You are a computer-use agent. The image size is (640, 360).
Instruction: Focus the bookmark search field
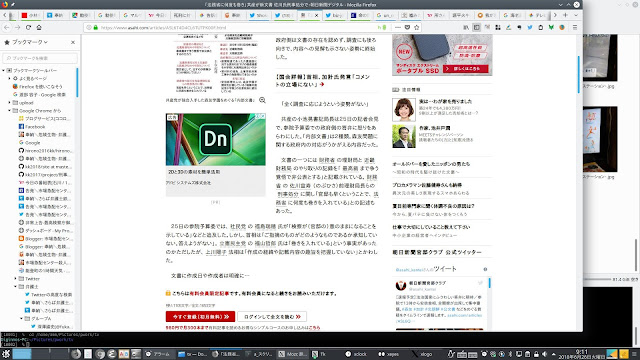pos(40,58)
